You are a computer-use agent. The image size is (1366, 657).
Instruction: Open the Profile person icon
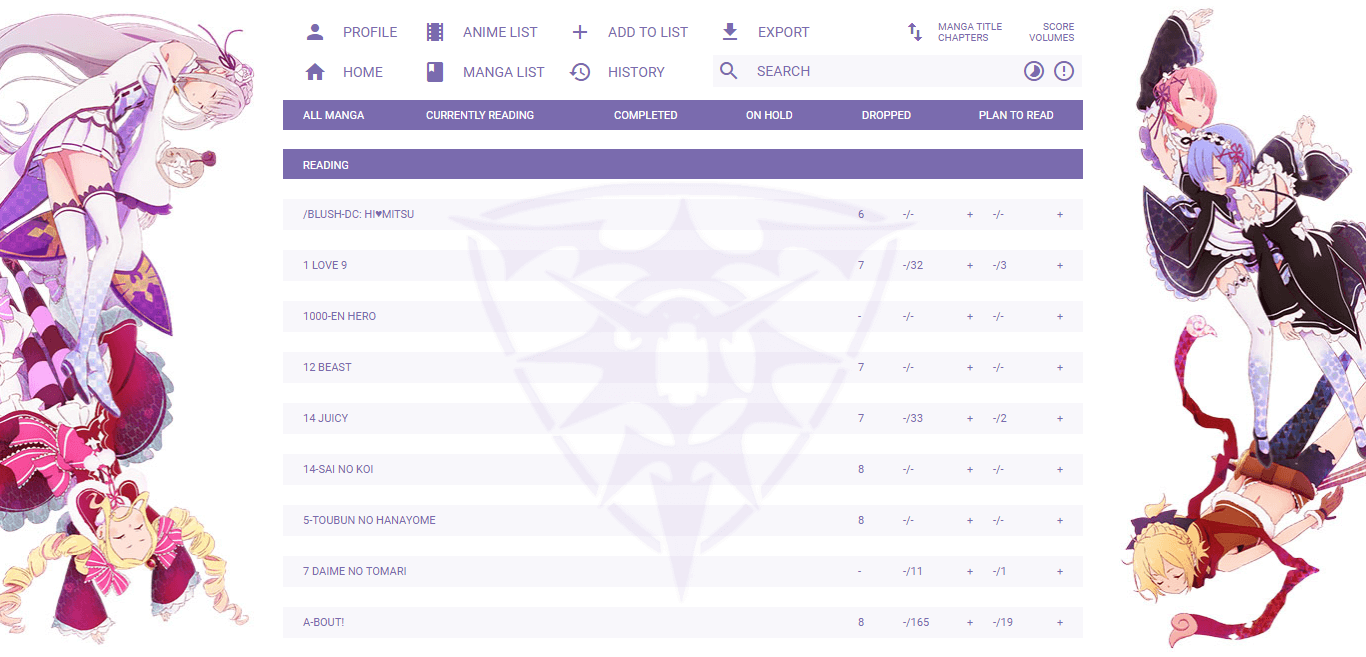click(x=315, y=32)
